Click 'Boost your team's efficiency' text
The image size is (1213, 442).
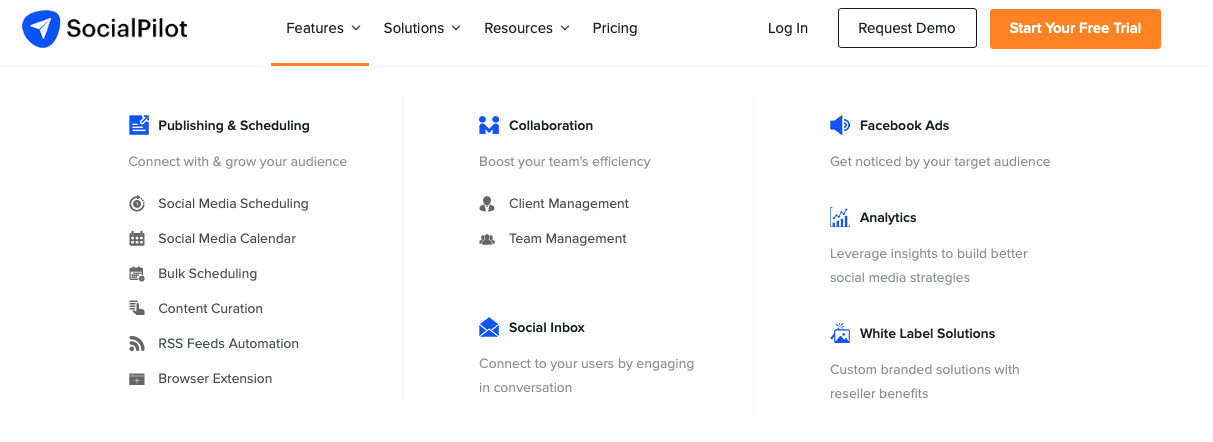[x=565, y=161]
